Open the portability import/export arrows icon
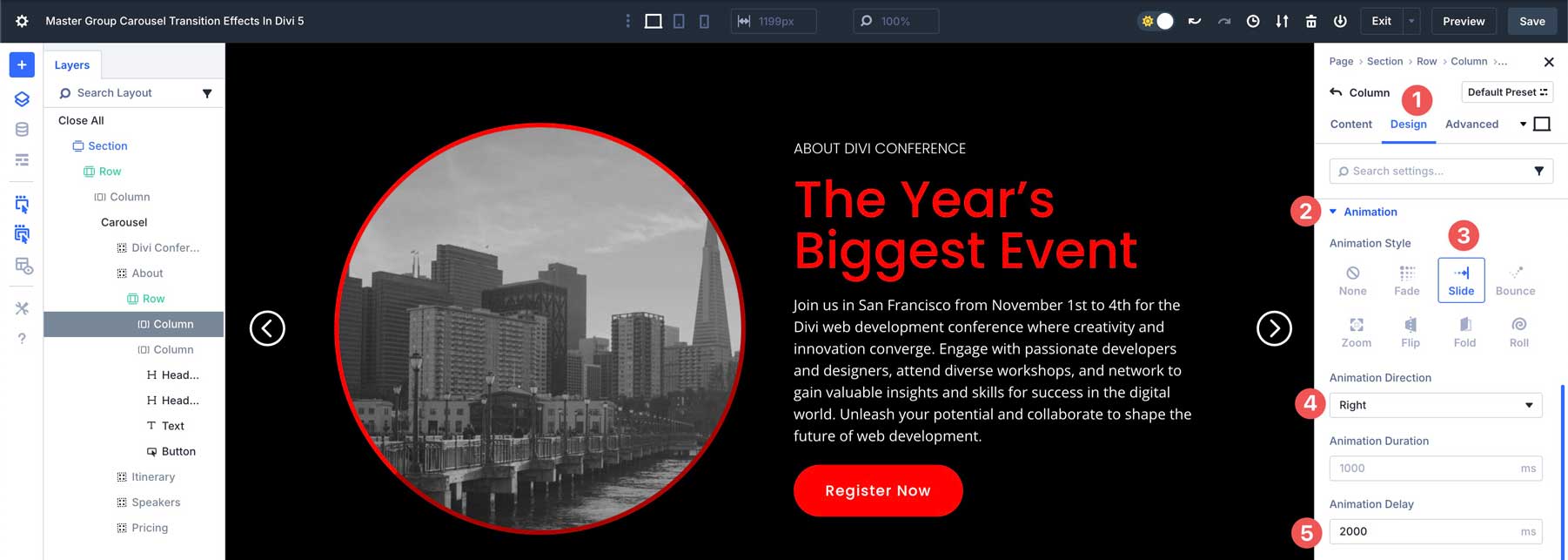1568x560 pixels. click(1282, 21)
